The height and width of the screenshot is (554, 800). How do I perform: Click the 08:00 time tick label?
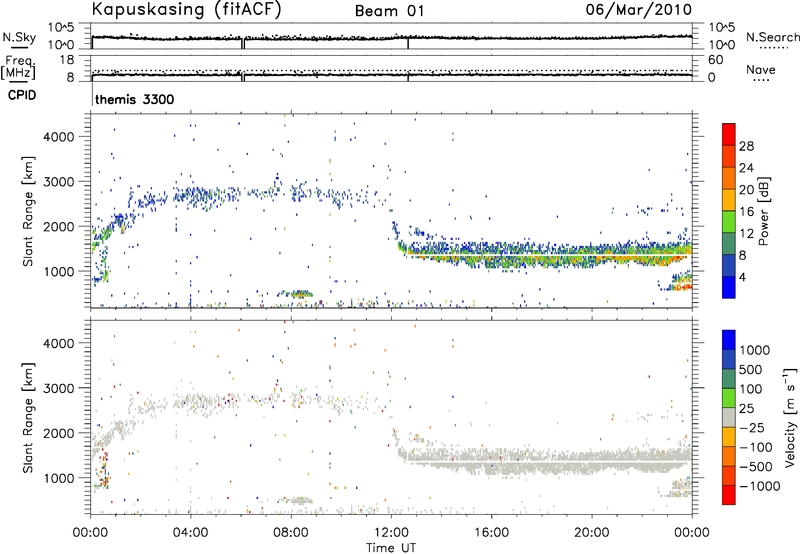[291, 533]
